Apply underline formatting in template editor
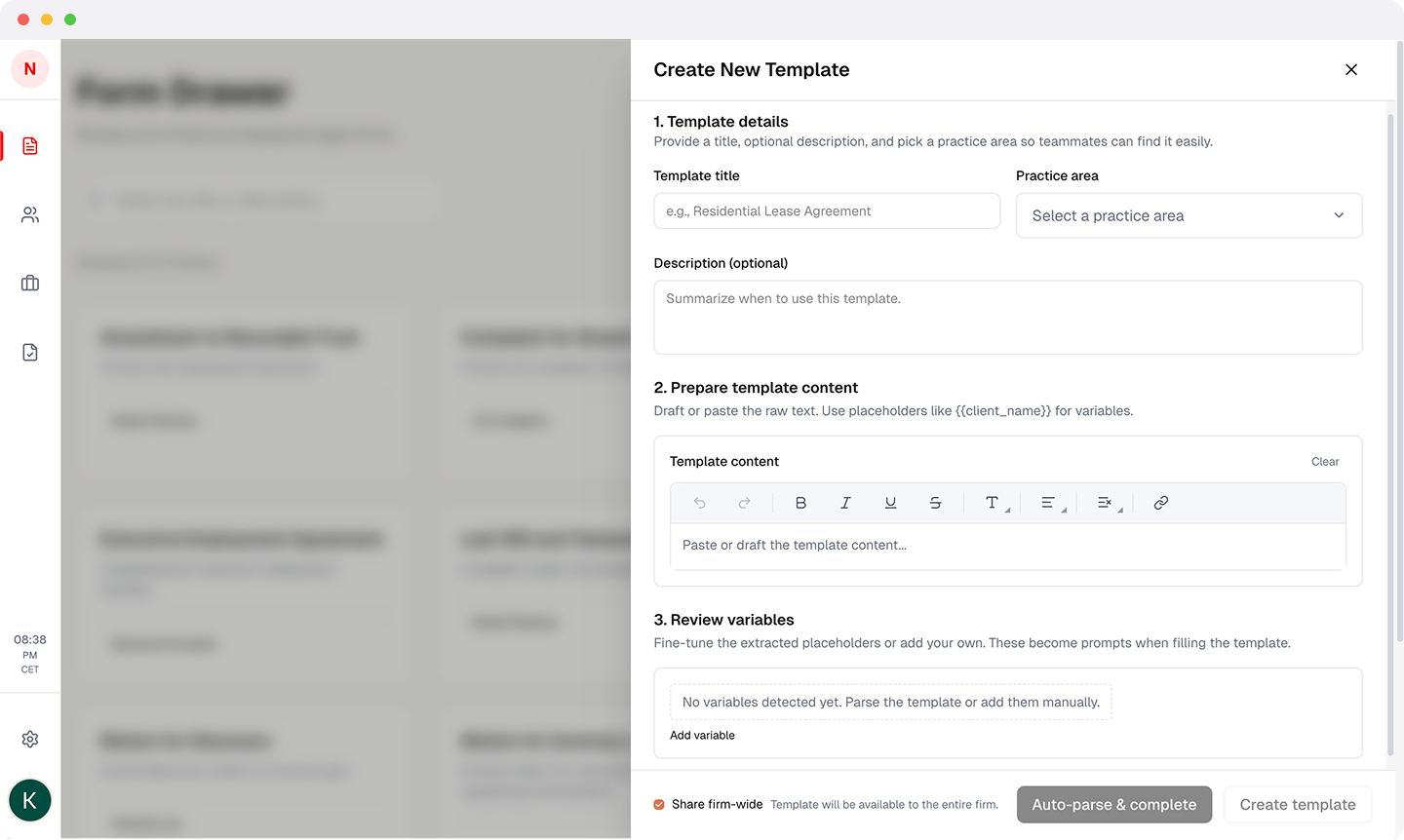Viewport: 1404px width, 840px height. pyautogui.click(x=890, y=503)
